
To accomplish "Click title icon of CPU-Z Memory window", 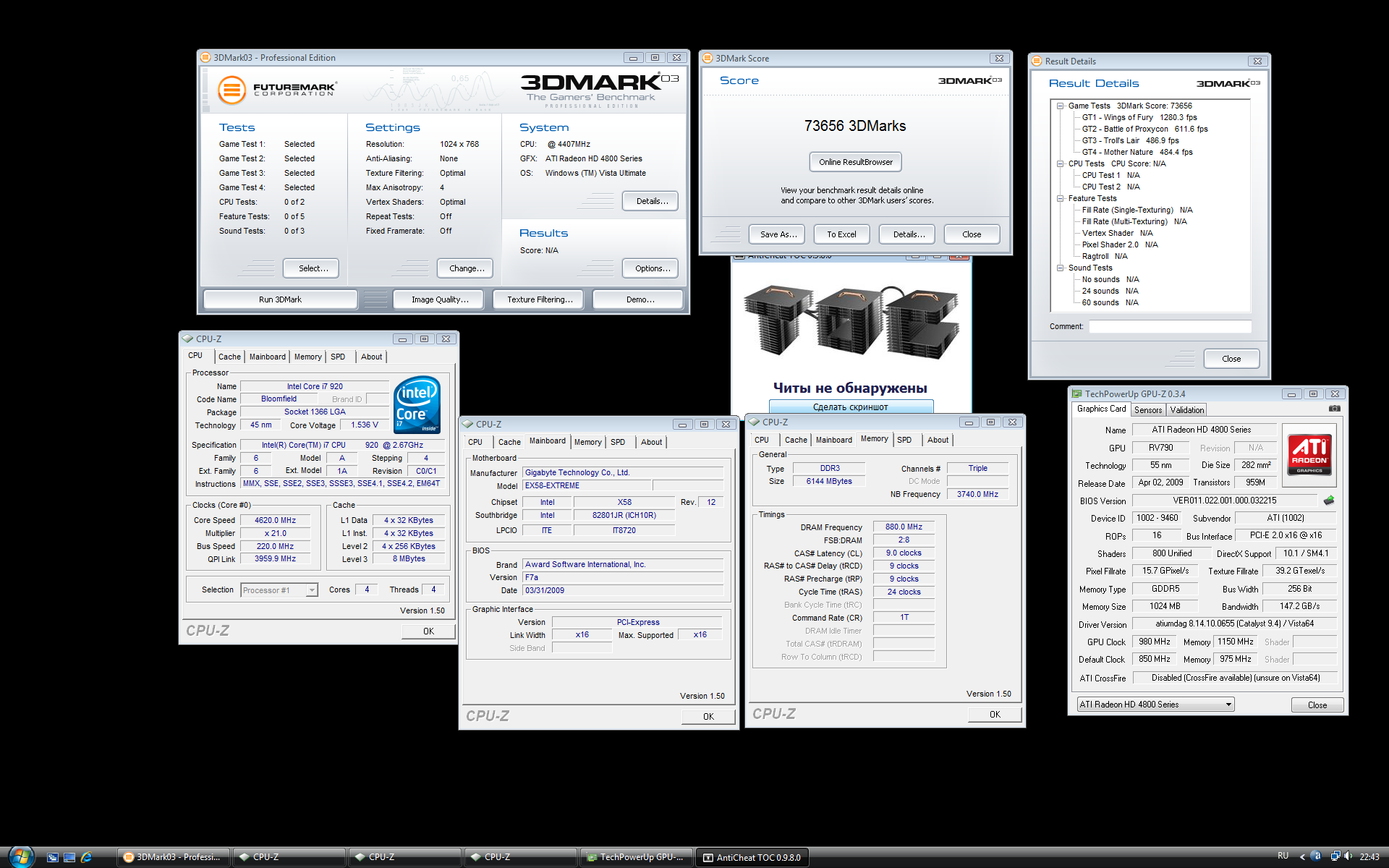I will 755,422.
